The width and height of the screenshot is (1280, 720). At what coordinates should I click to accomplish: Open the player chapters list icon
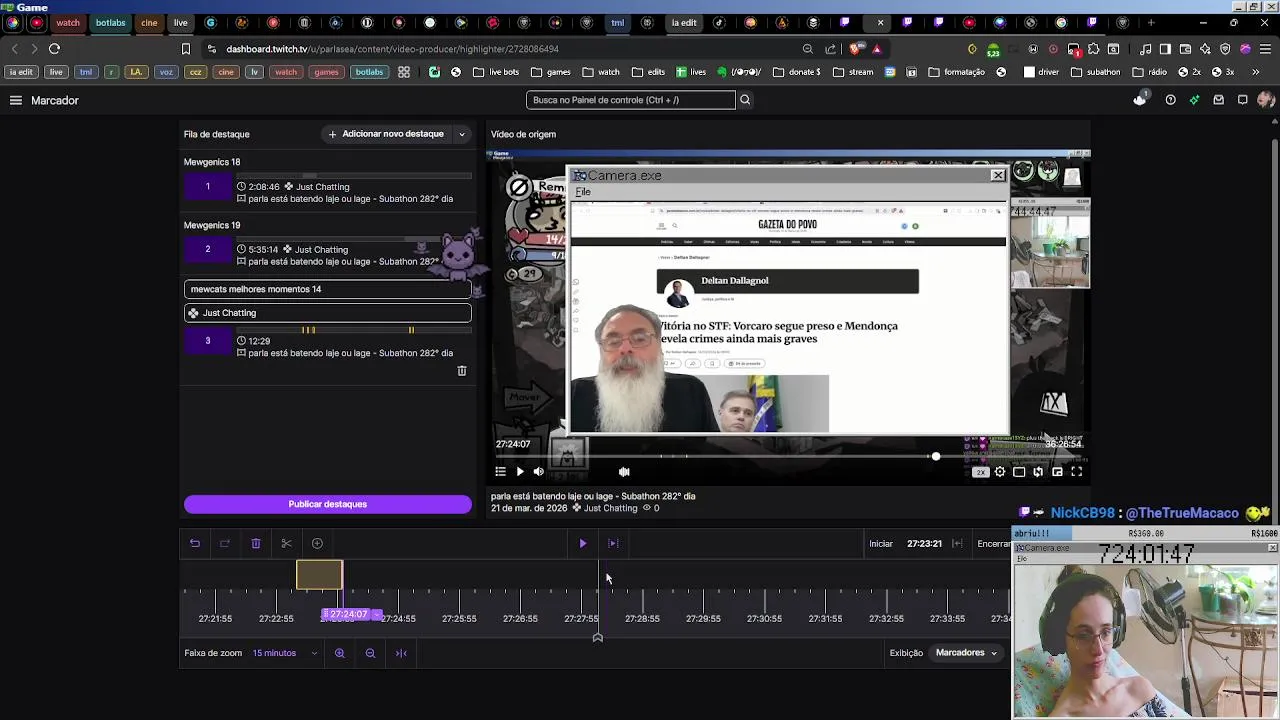(x=500, y=472)
